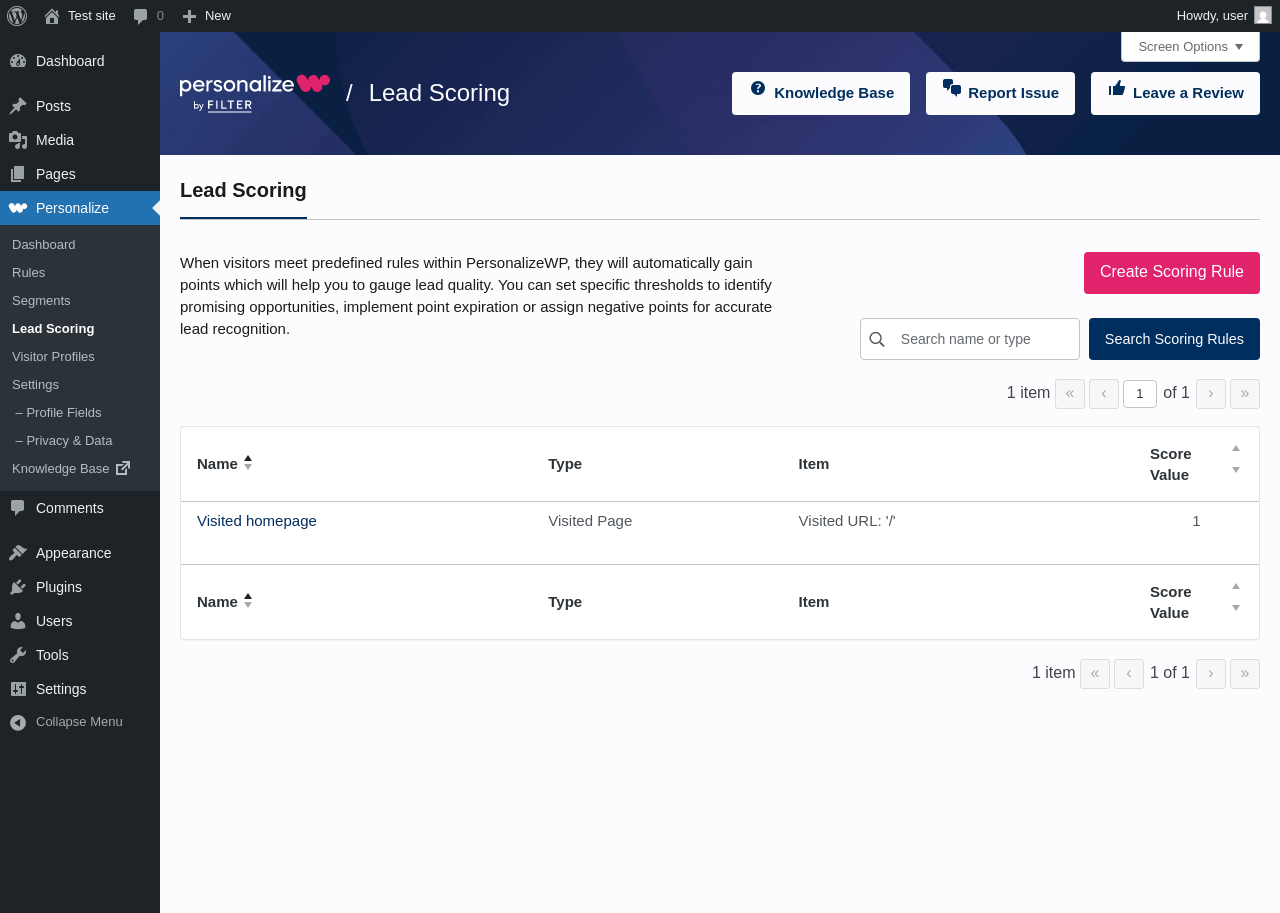The height and width of the screenshot is (913, 1280).
Task: Click the user avatar next to Howdy, user
Action: click(x=1263, y=15)
